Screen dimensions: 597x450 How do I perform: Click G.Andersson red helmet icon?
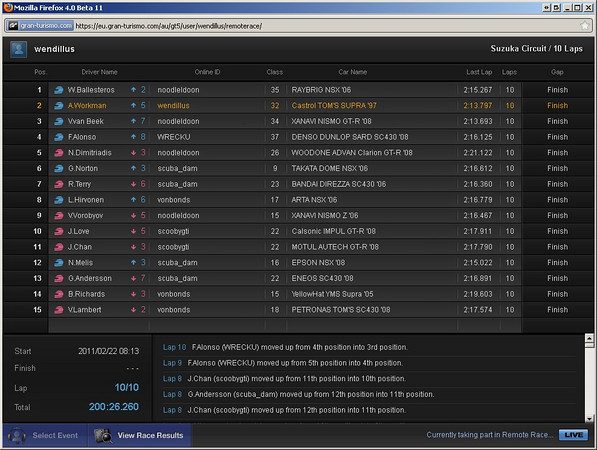point(59,279)
